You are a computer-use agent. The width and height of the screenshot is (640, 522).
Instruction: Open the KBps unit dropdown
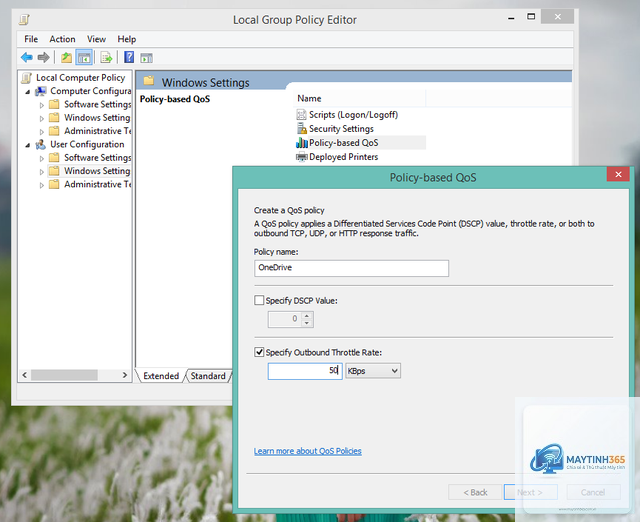373,371
